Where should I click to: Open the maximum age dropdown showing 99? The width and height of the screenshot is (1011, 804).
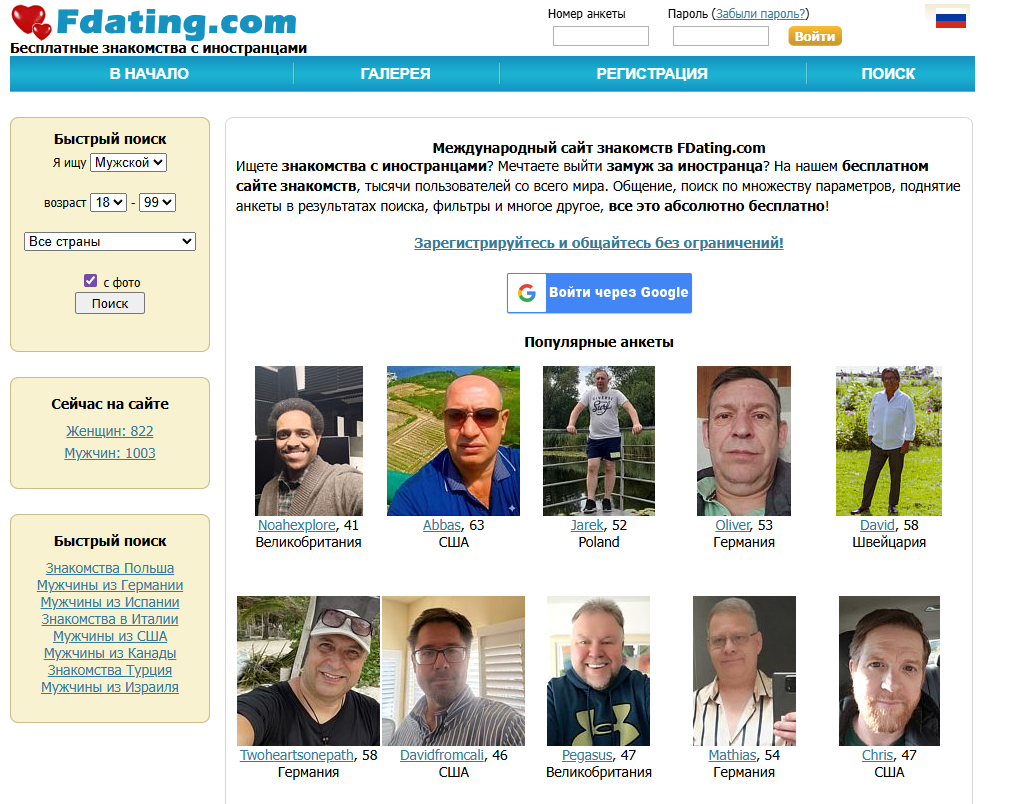point(157,202)
